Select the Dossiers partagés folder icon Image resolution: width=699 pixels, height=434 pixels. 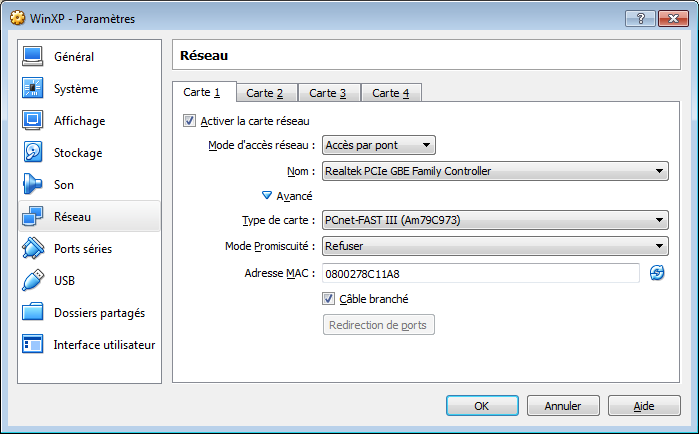point(33,312)
